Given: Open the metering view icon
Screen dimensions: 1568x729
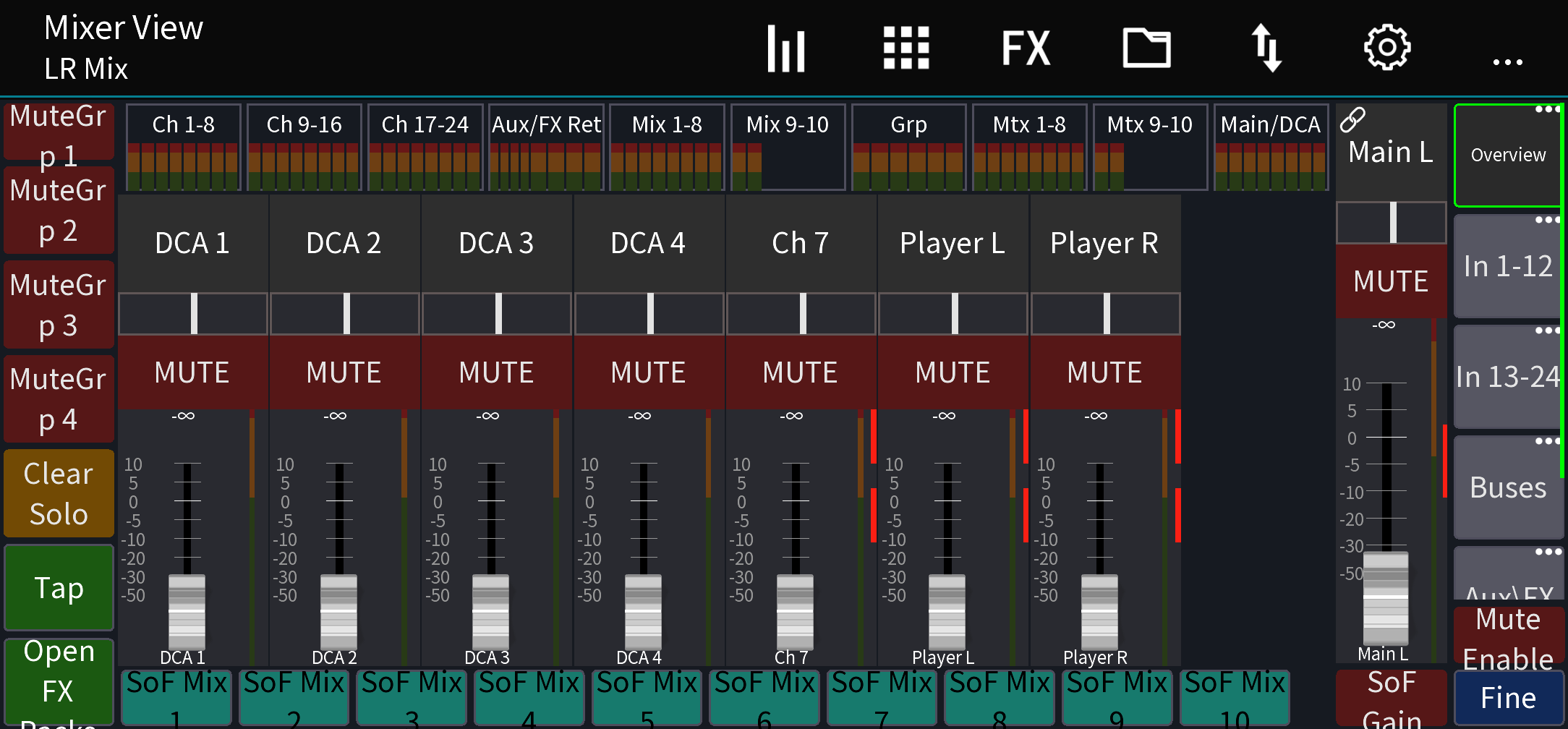Looking at the screenshot, I should (785, 47).
